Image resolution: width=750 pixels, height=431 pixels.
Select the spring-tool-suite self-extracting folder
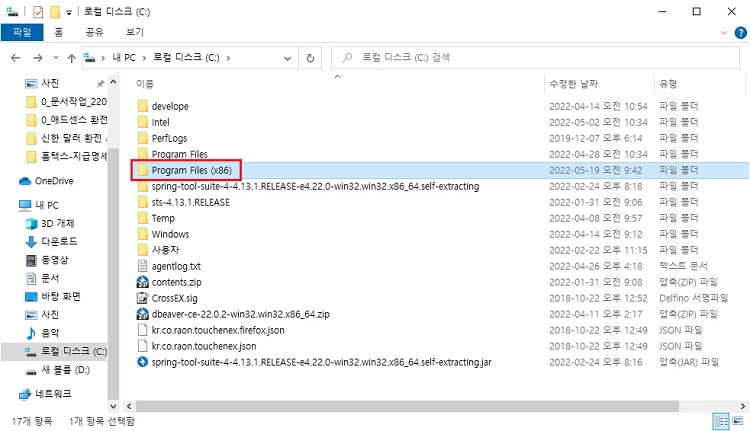click(315, 186)
